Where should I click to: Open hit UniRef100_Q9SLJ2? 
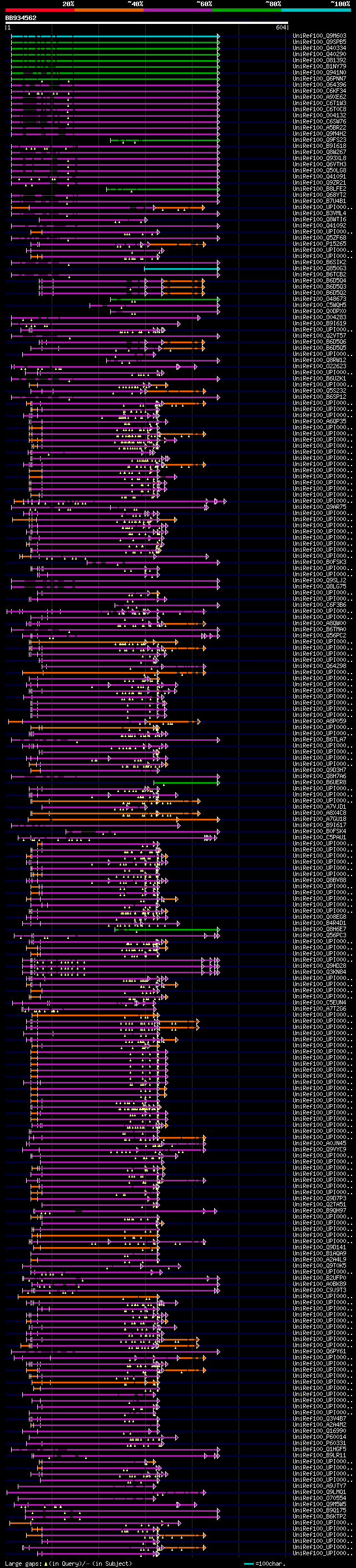319,580
